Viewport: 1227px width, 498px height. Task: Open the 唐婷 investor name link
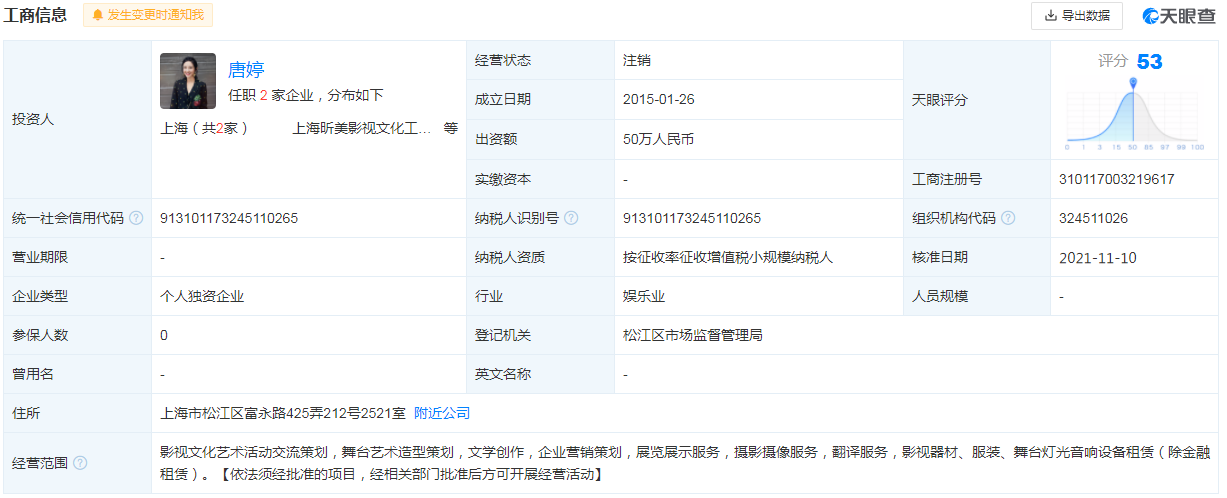246,69
